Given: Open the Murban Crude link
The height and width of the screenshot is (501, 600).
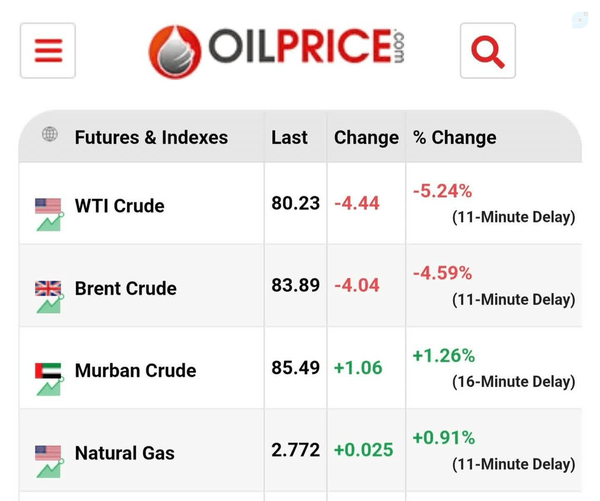Looking at the screenshot, I should pyautogui.click(x=135, y=370).
